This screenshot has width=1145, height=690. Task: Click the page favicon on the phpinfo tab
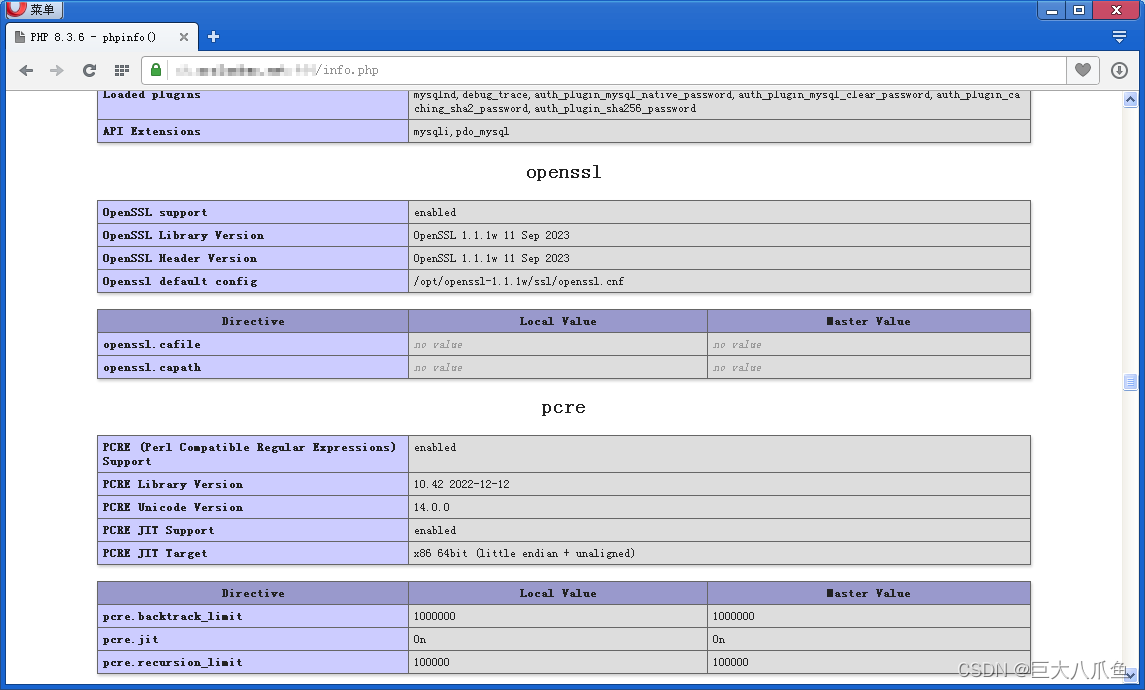20,36
